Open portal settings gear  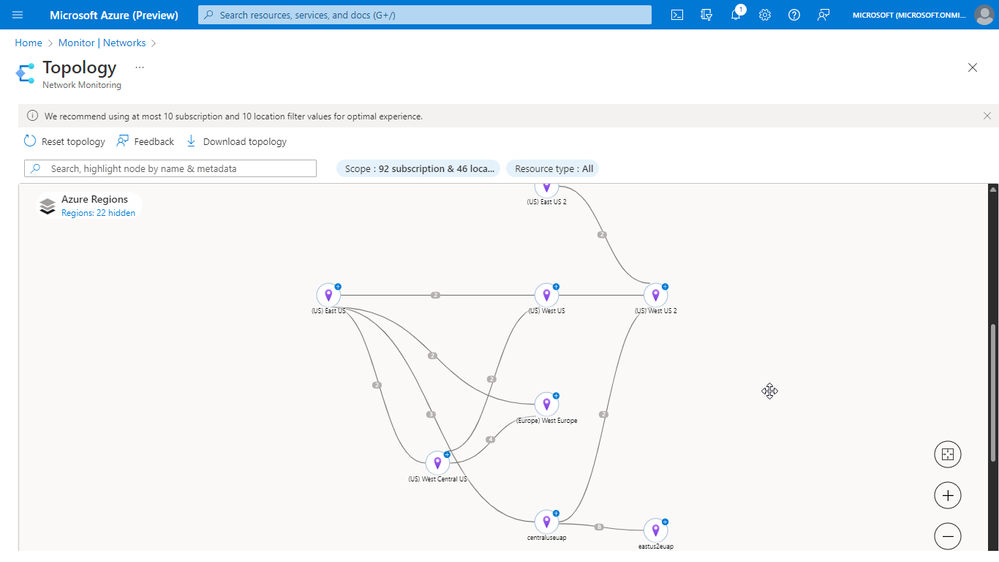765,15
